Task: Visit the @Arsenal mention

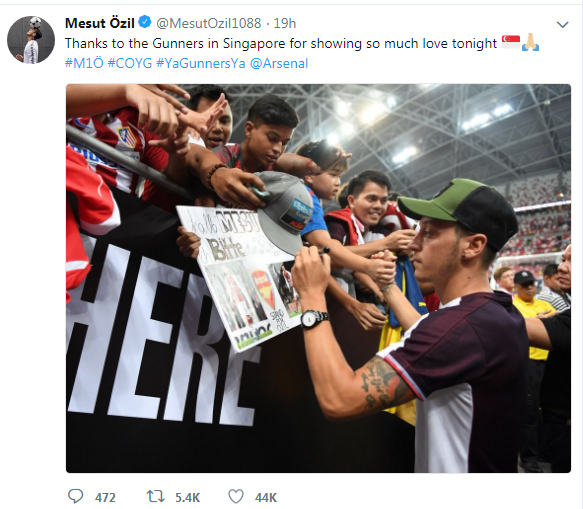Action: tap(279, 64)
